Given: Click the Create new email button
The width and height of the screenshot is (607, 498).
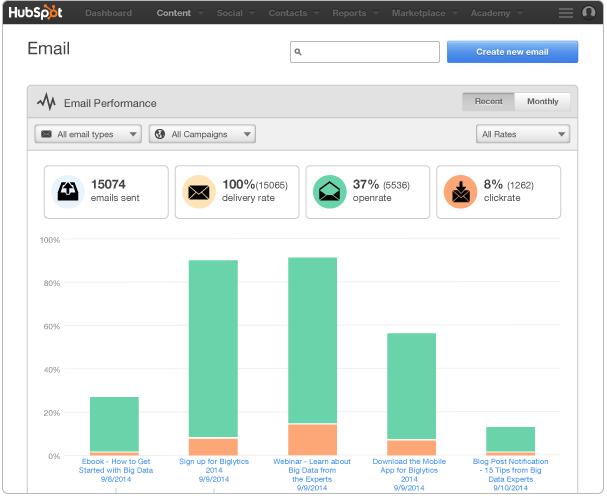Looking at the screenshot, I should point(512,52).
